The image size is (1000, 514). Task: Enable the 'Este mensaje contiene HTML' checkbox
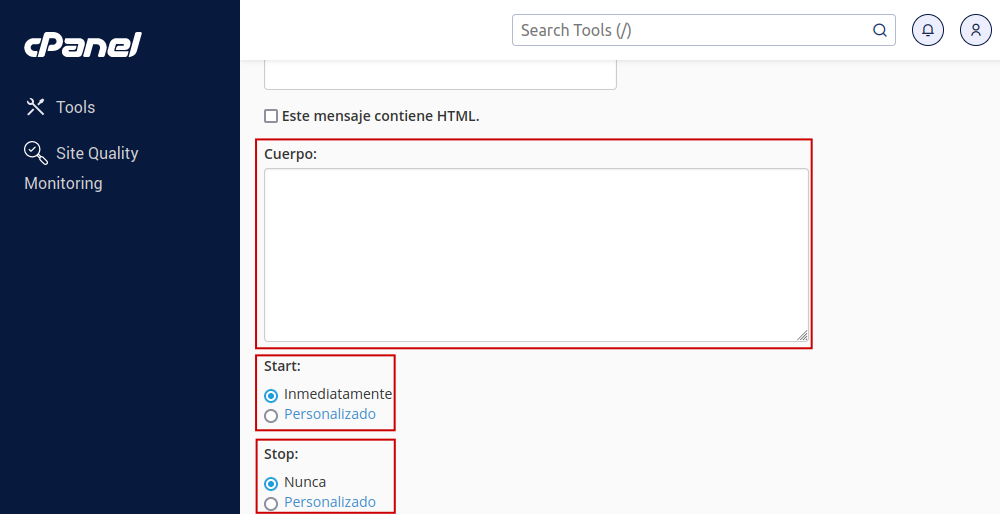point(271,116)
